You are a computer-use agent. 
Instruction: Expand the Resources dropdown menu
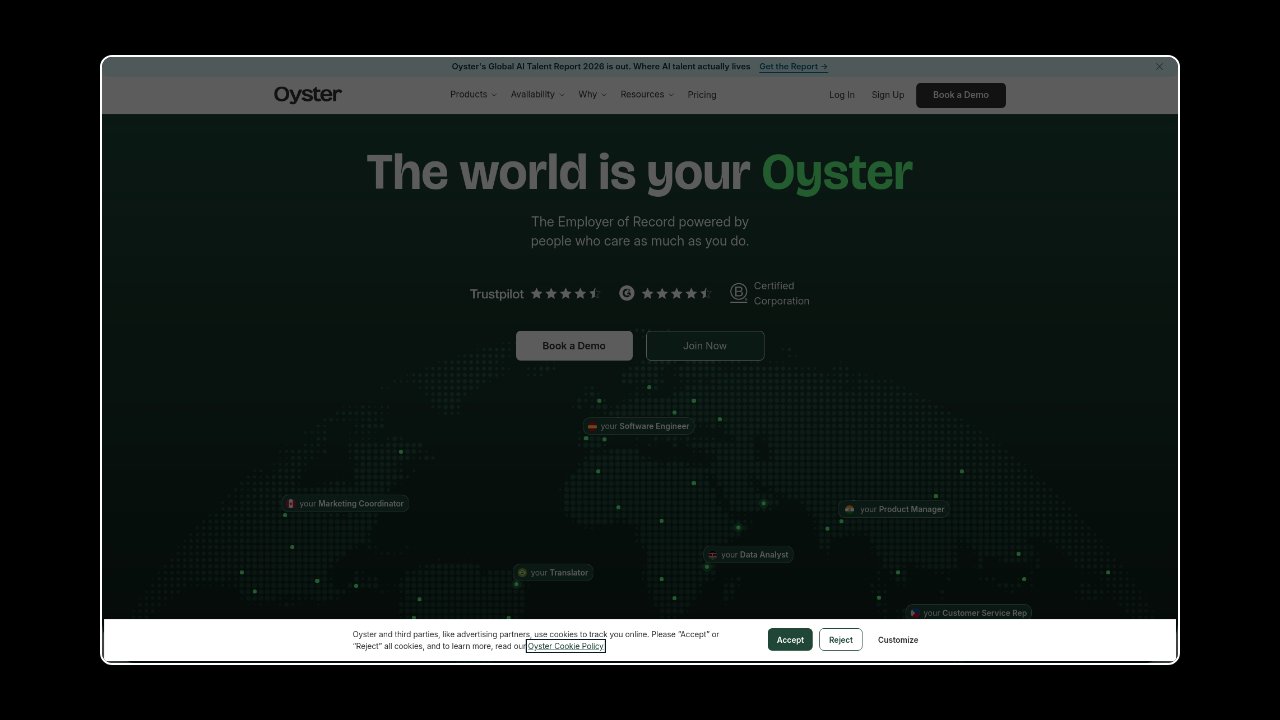(x=647, y=95)
